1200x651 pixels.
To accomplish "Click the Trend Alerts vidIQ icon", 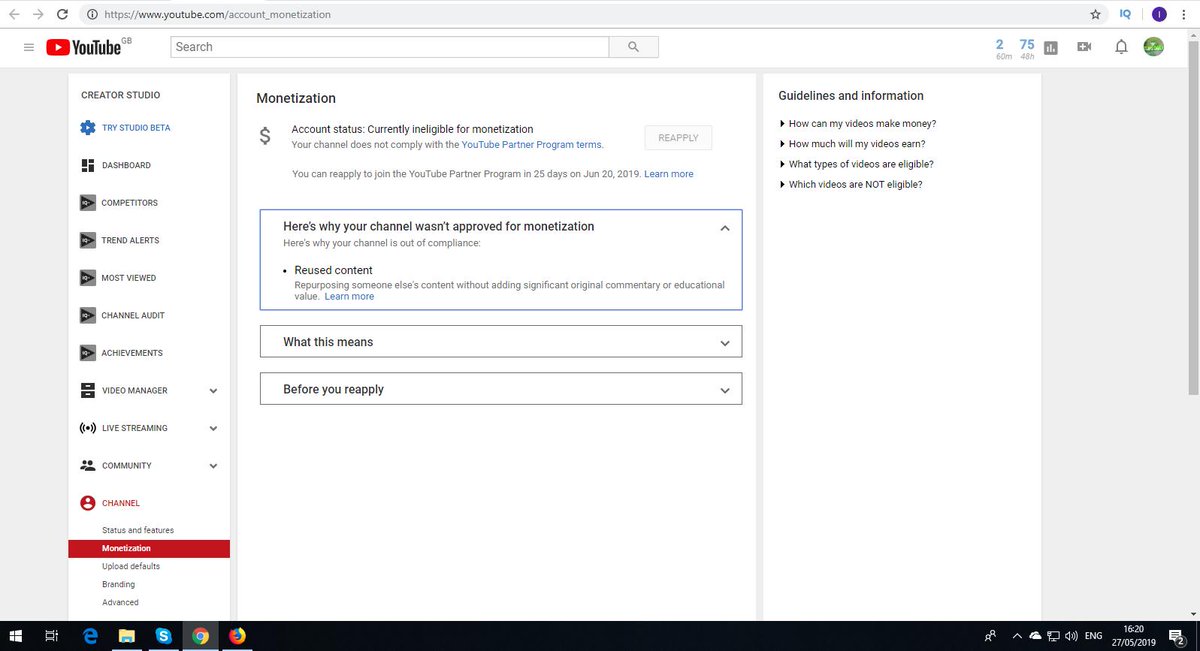I will click(88, 240).
